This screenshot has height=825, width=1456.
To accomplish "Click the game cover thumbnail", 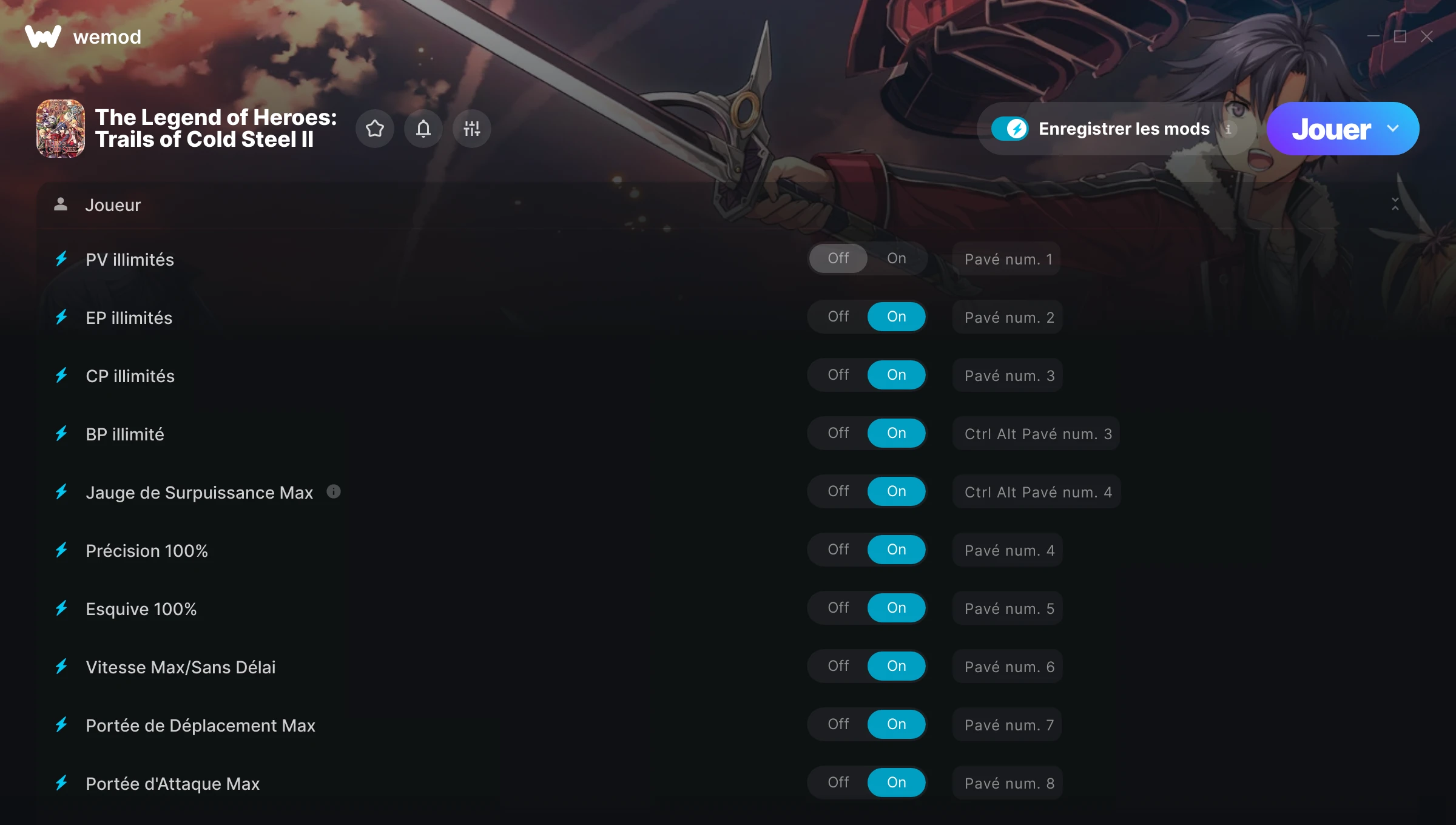I will [x=61, y=129].
